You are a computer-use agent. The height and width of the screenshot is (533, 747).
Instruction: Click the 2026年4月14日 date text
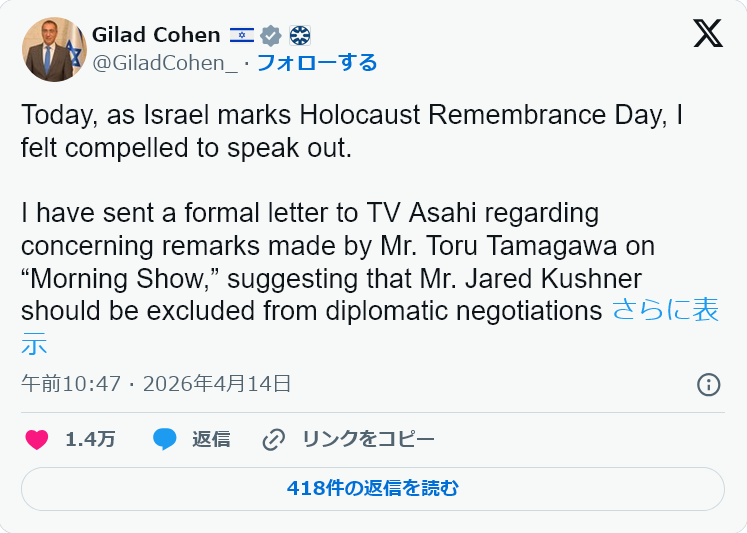point(217,384)
